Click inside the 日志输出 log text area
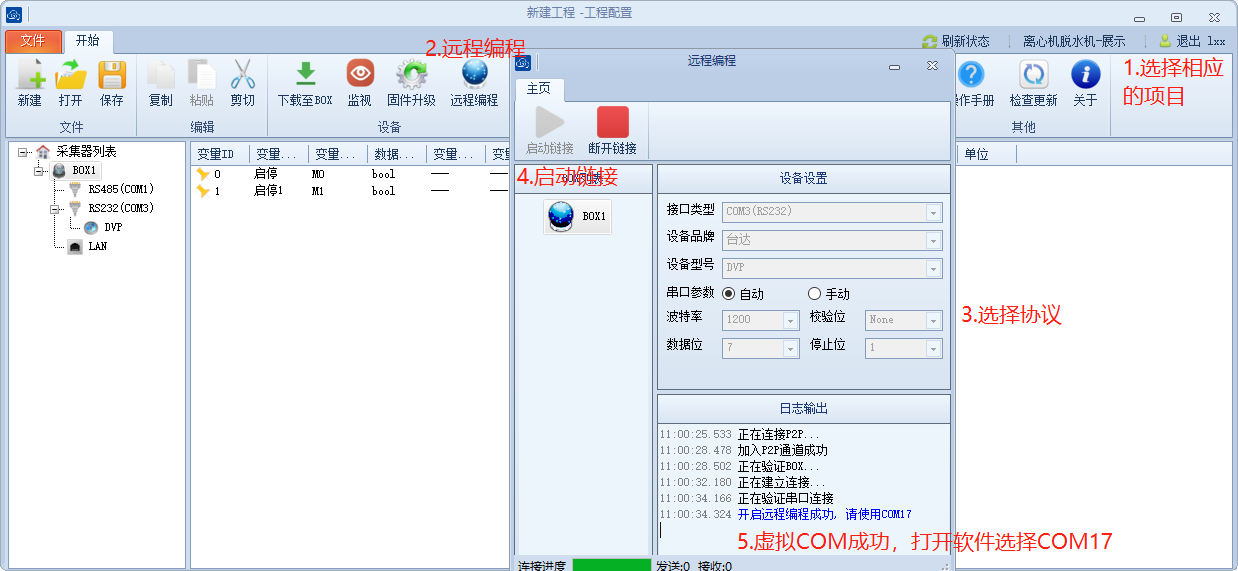 (x=803, y=489)
